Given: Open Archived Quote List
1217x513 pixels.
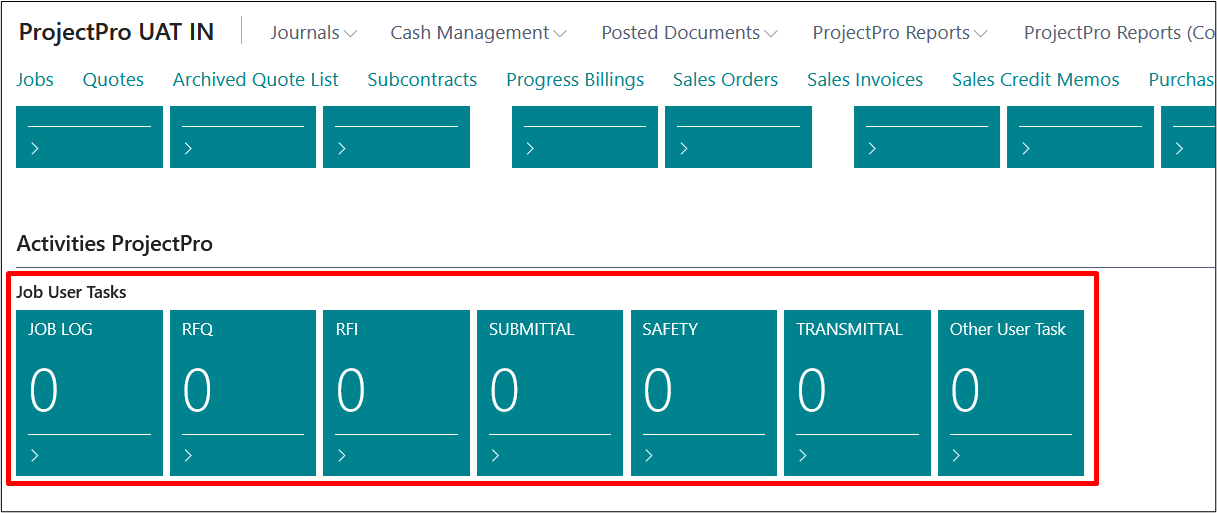Looking at the screenshot, I should coord(256,80).
